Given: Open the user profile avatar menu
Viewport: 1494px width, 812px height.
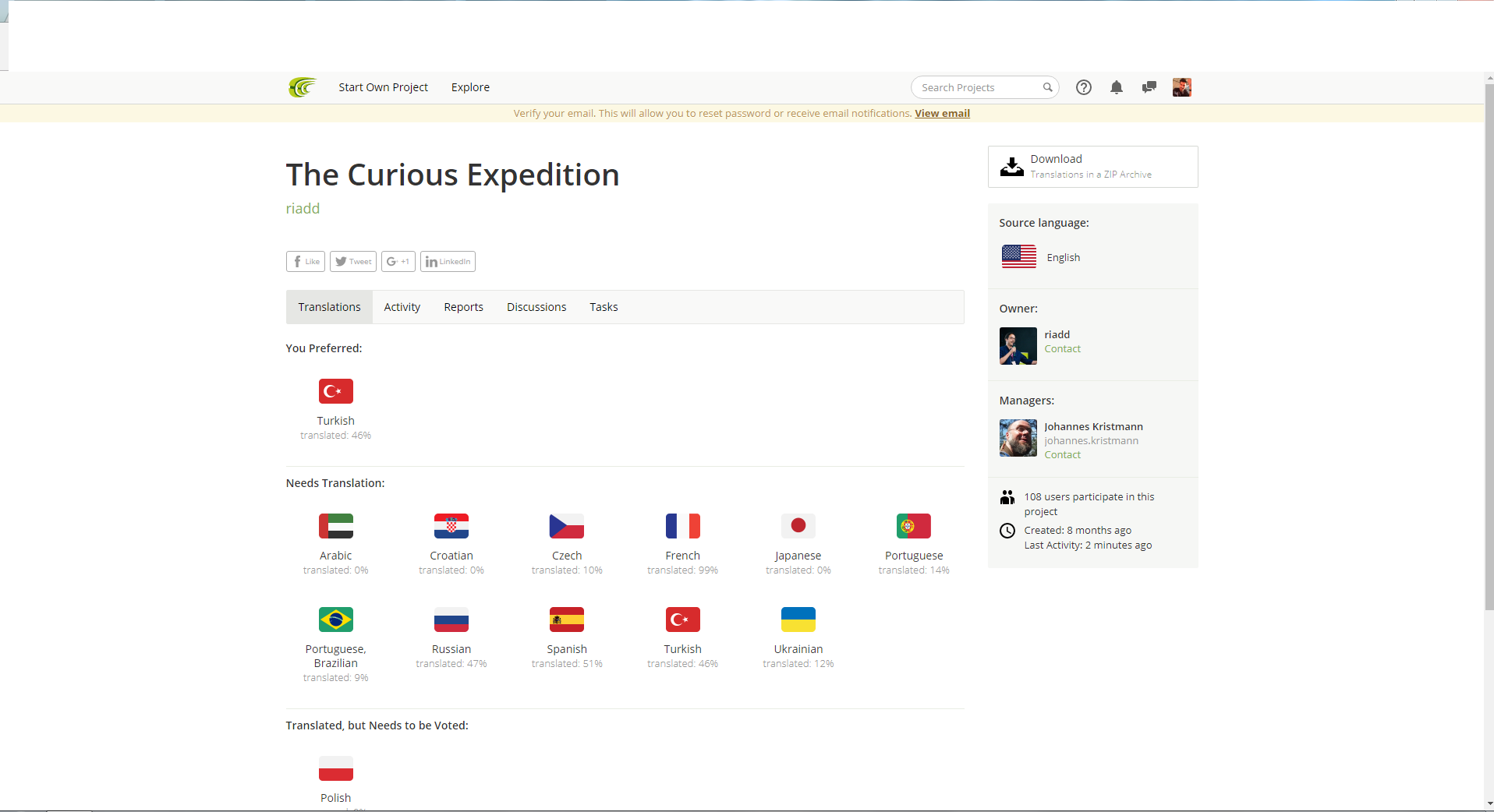Looking at the screenshot, I should (1181, 87).
